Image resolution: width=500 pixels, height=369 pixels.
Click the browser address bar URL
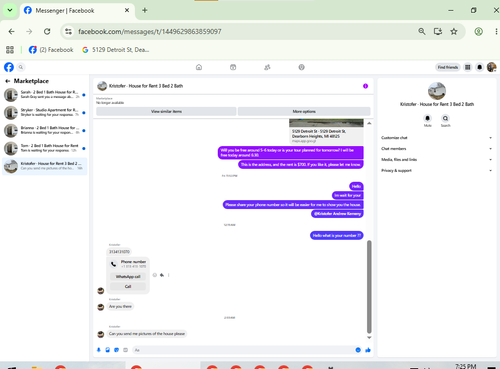(150, 32)
